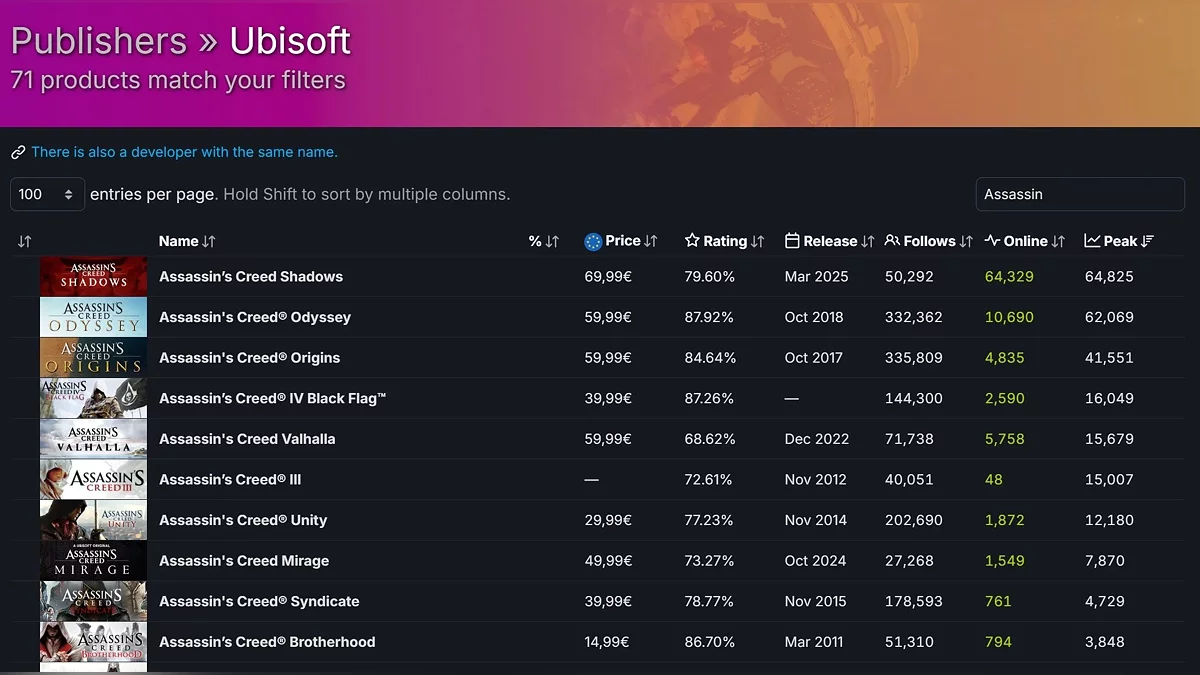The image size is (1200, 675).
Task: Click the chain link icon beside developer notice
Action: (x=18, y=153)
